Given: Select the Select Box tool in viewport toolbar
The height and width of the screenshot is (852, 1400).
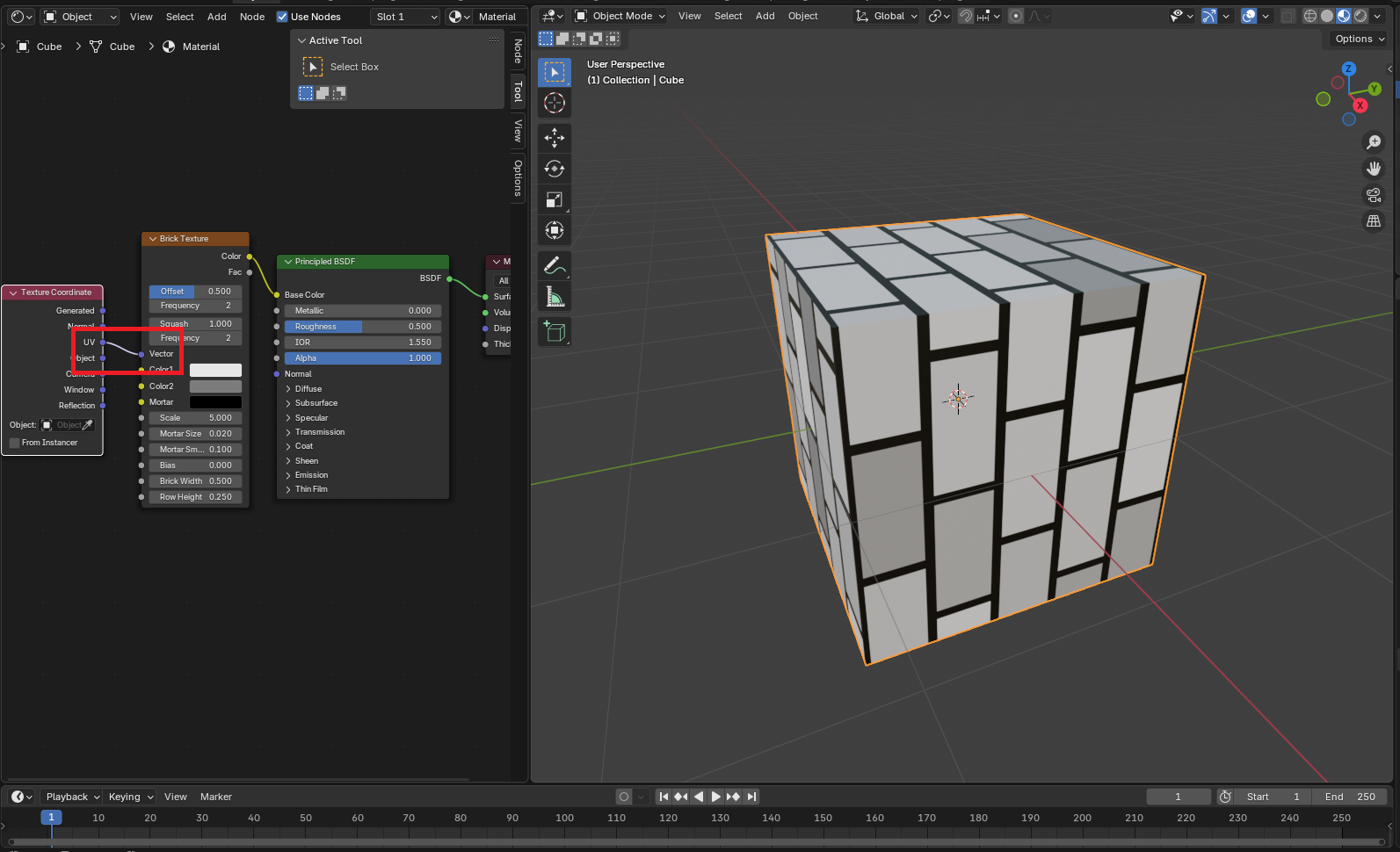Looking at the screenshot, I should pyautogui.click(x=554, y=72).
